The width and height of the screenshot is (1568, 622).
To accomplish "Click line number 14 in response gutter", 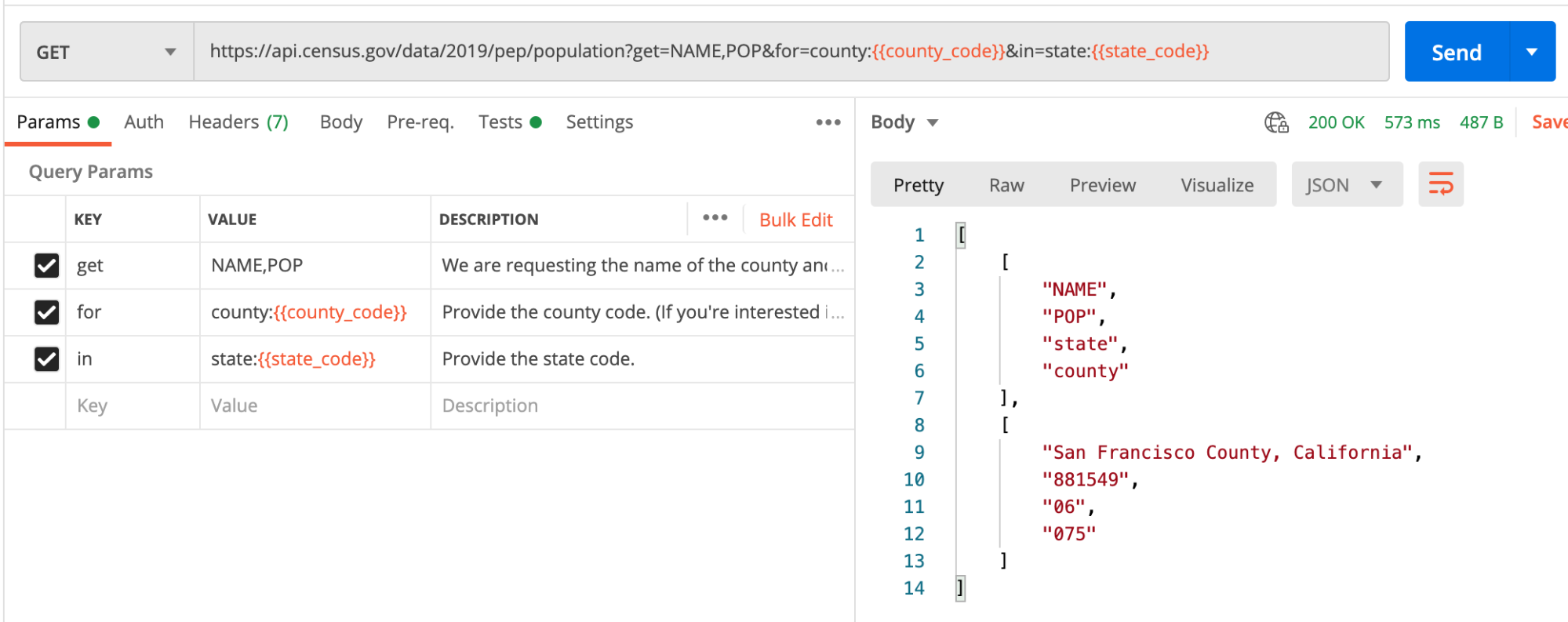I will coord(914,588).
